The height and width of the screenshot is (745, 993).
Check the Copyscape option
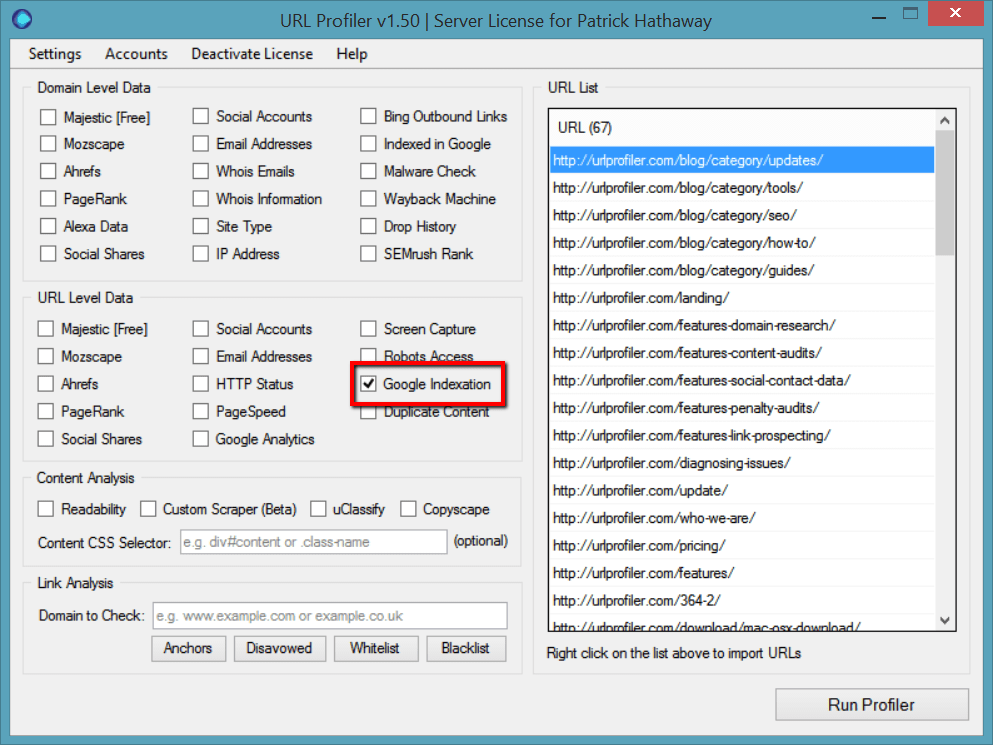(408, 509)
